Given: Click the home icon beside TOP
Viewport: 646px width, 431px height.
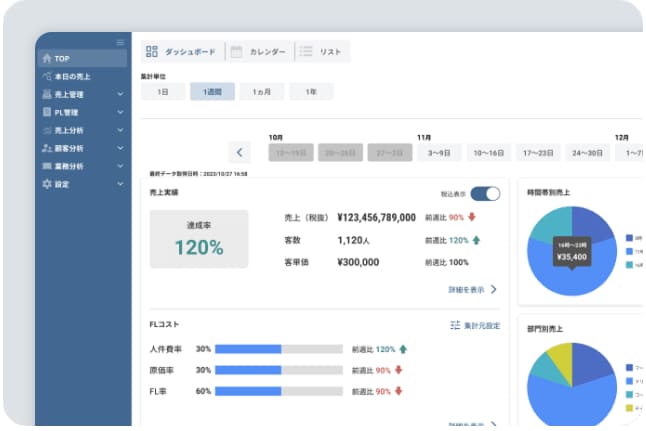Looking at the screenshot, I should click(47, 58).
